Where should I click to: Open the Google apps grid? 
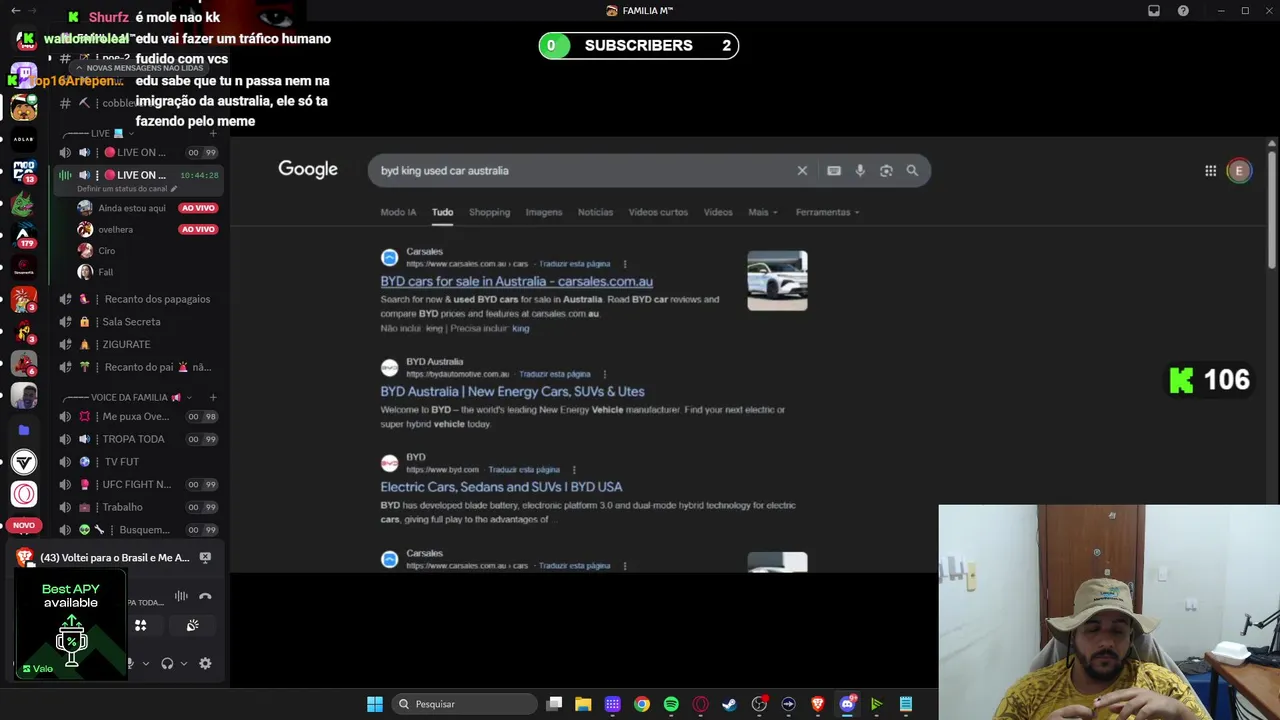(x=1210, y=171)
